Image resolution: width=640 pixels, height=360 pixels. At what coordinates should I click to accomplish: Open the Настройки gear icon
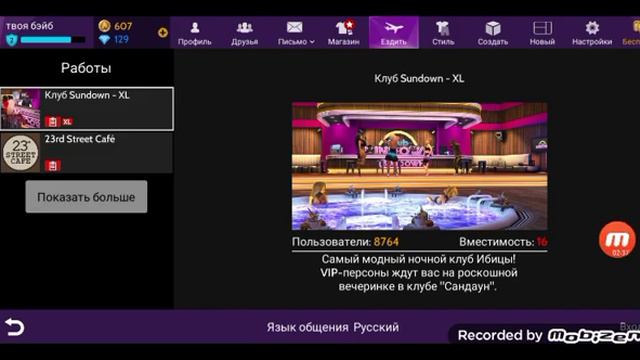click(592, 28)
